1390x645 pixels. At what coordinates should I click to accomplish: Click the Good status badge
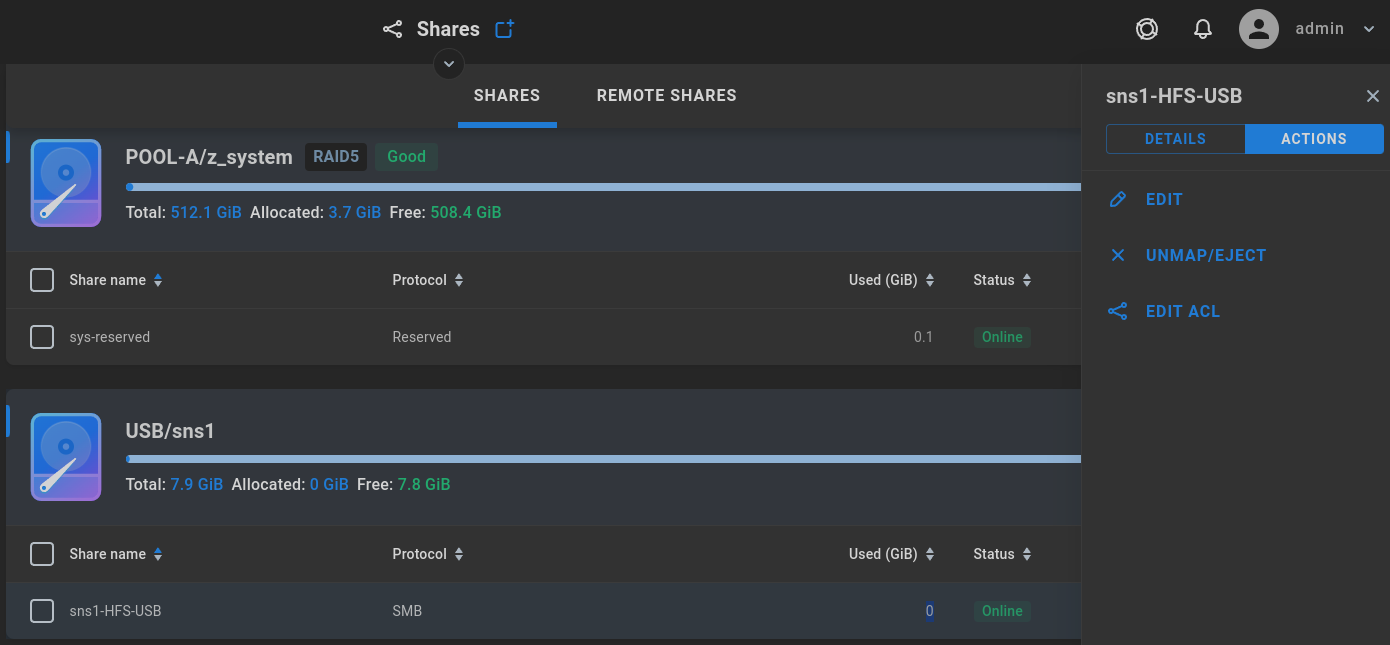tap(406, 156)
